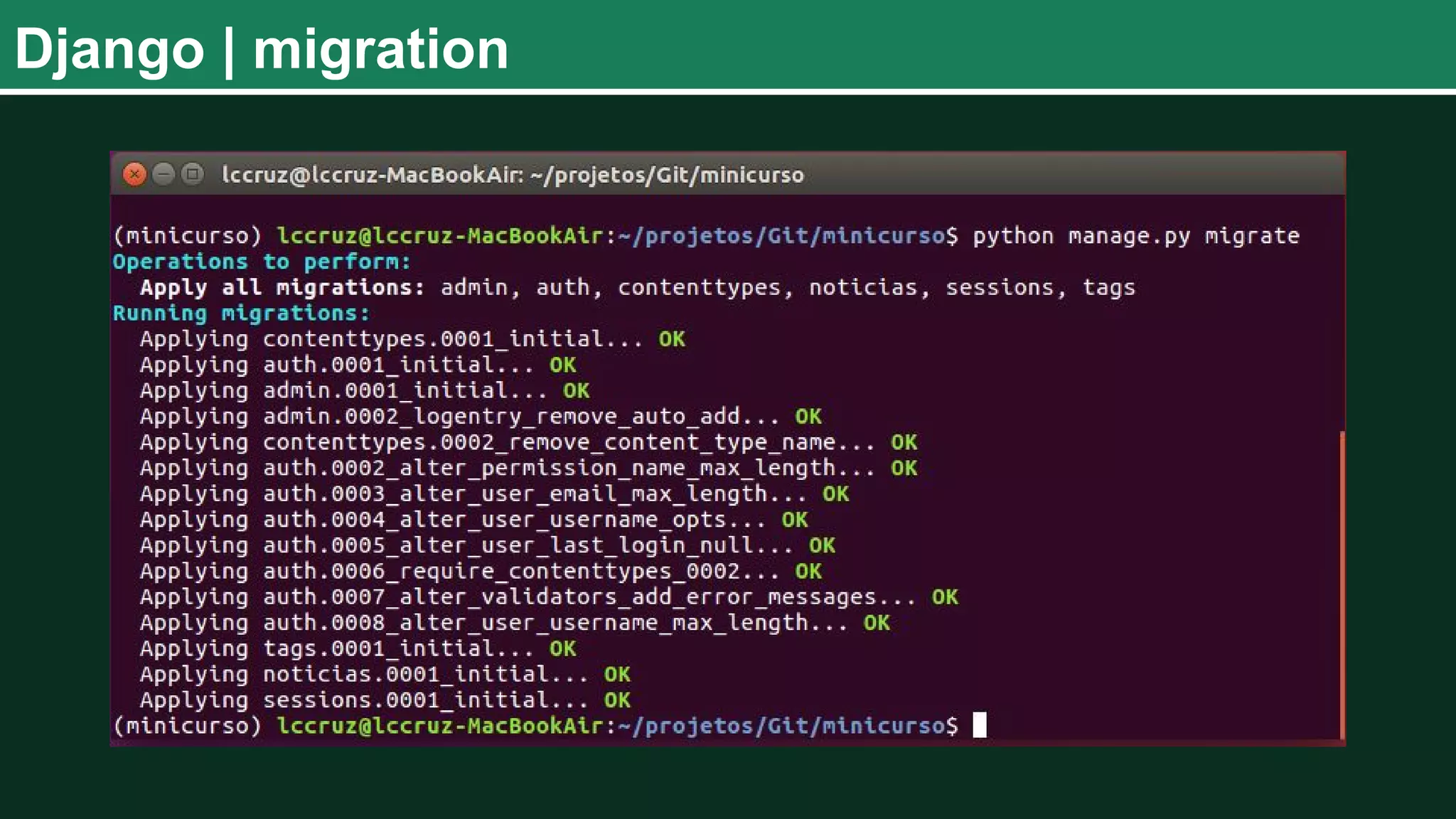
Task: Click the terminal scrollbar thumb
Action: 1342,585
